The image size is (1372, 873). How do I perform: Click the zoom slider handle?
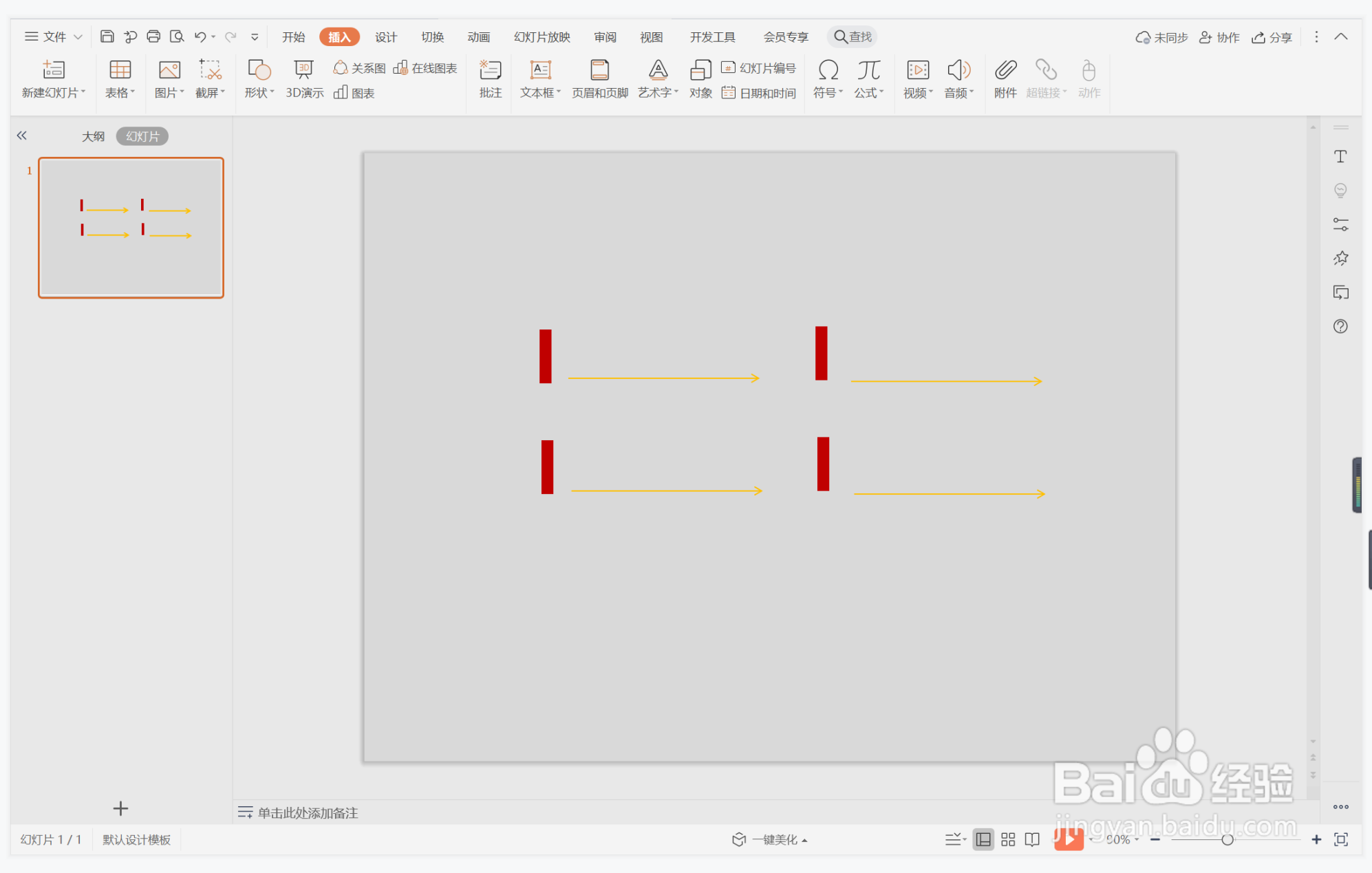coord(1227,839)
